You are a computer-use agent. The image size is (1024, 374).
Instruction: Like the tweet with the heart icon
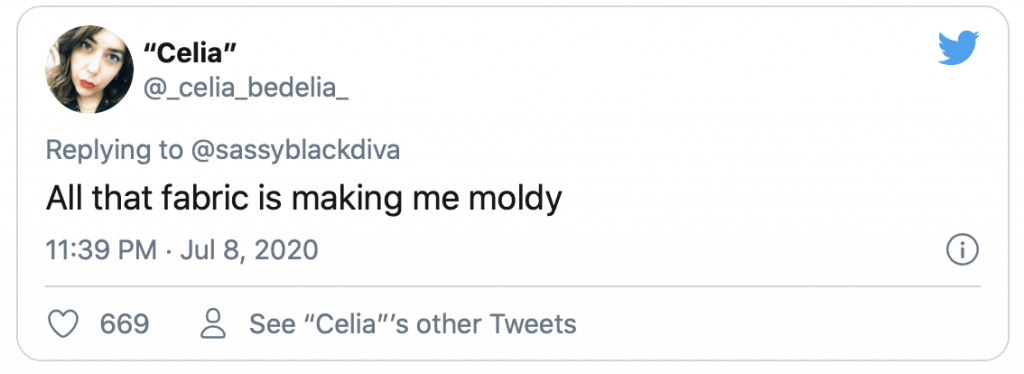coord(63,324)
